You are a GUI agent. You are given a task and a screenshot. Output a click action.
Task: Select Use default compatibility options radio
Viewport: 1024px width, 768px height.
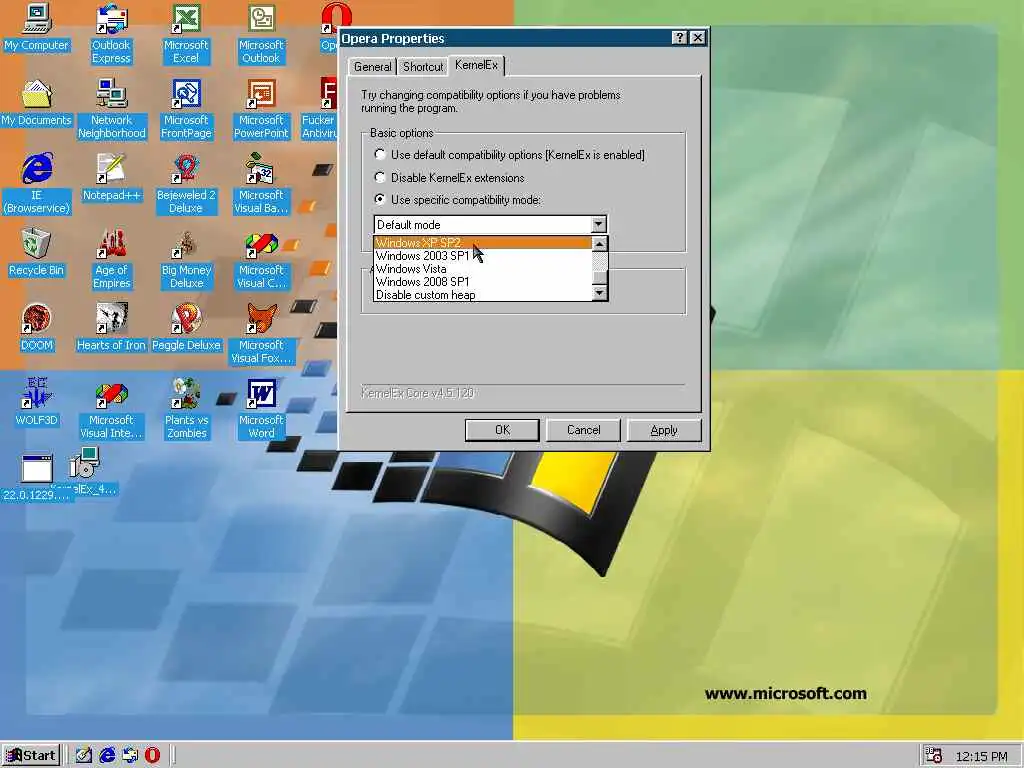[x=380, y=155]
